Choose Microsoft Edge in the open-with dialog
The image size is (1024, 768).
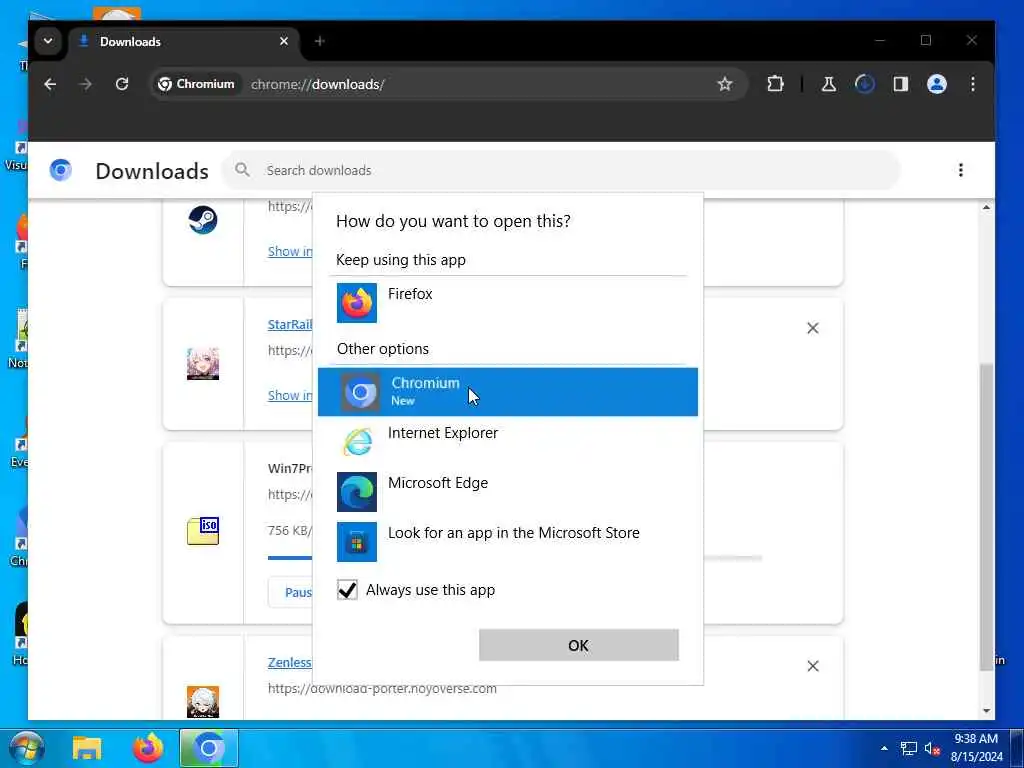click(x=508, y=492)
